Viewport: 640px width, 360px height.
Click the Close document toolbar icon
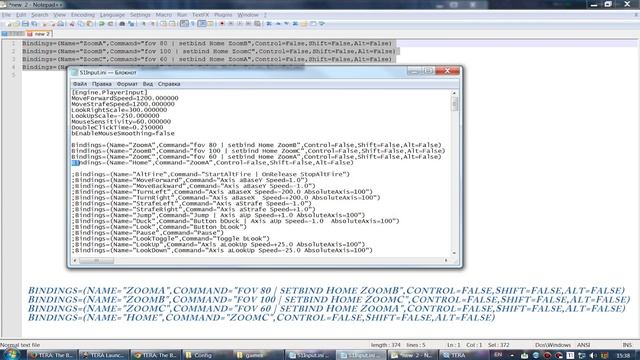click(x=44, y=24)
